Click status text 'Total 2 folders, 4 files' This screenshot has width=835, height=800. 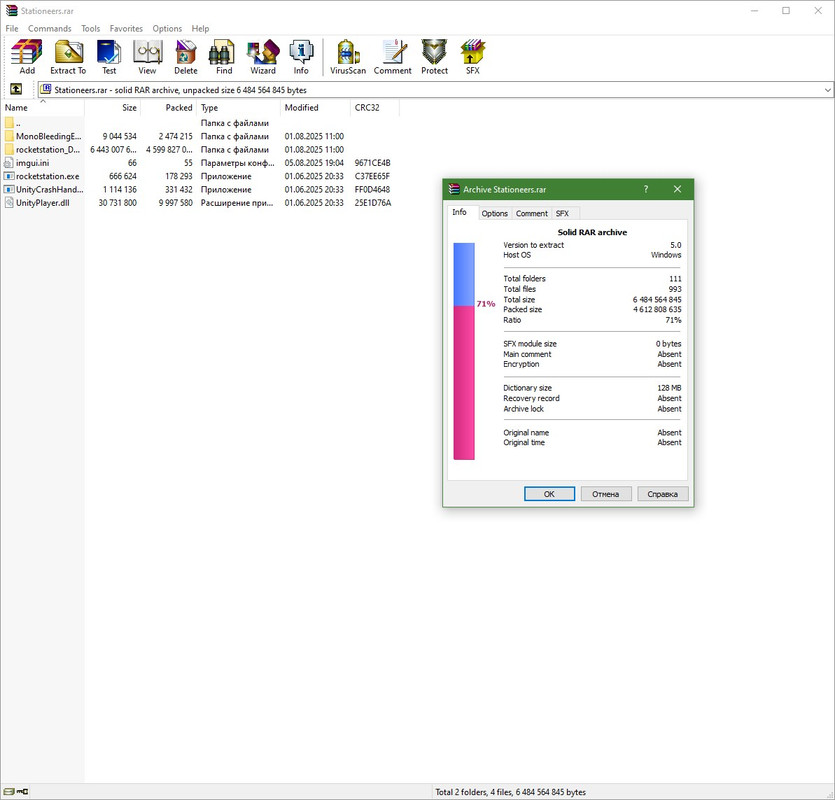pos(475,792)
